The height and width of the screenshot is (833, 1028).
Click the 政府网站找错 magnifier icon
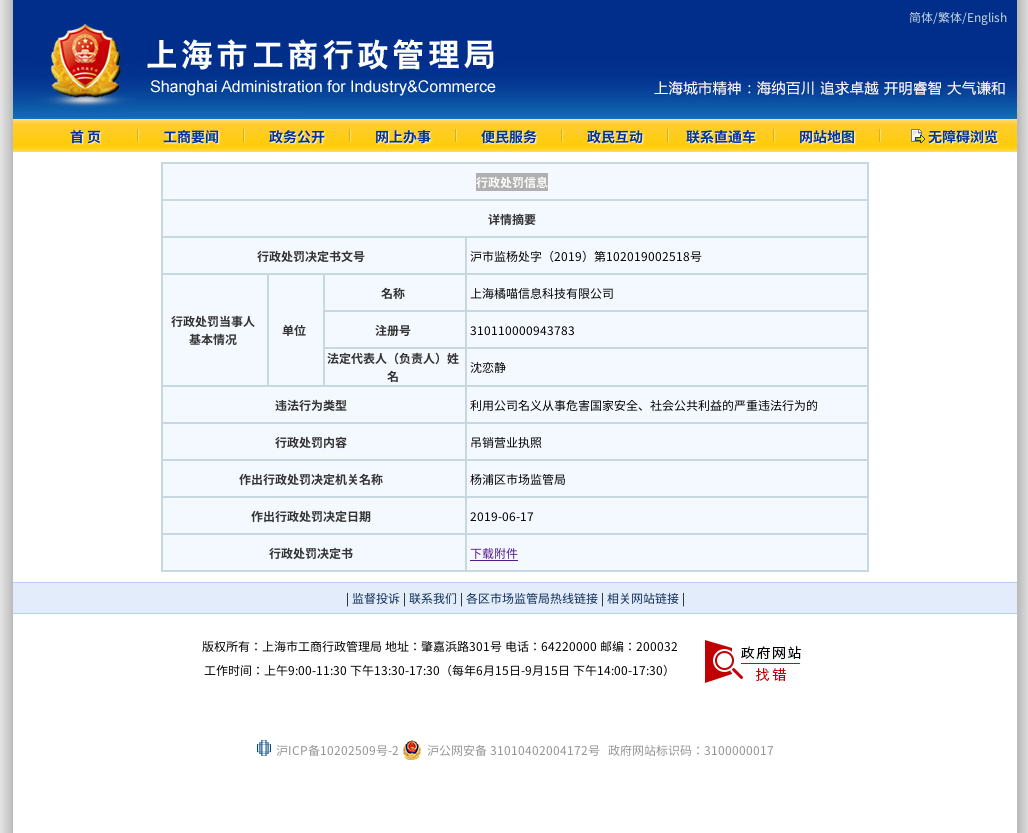722,661
